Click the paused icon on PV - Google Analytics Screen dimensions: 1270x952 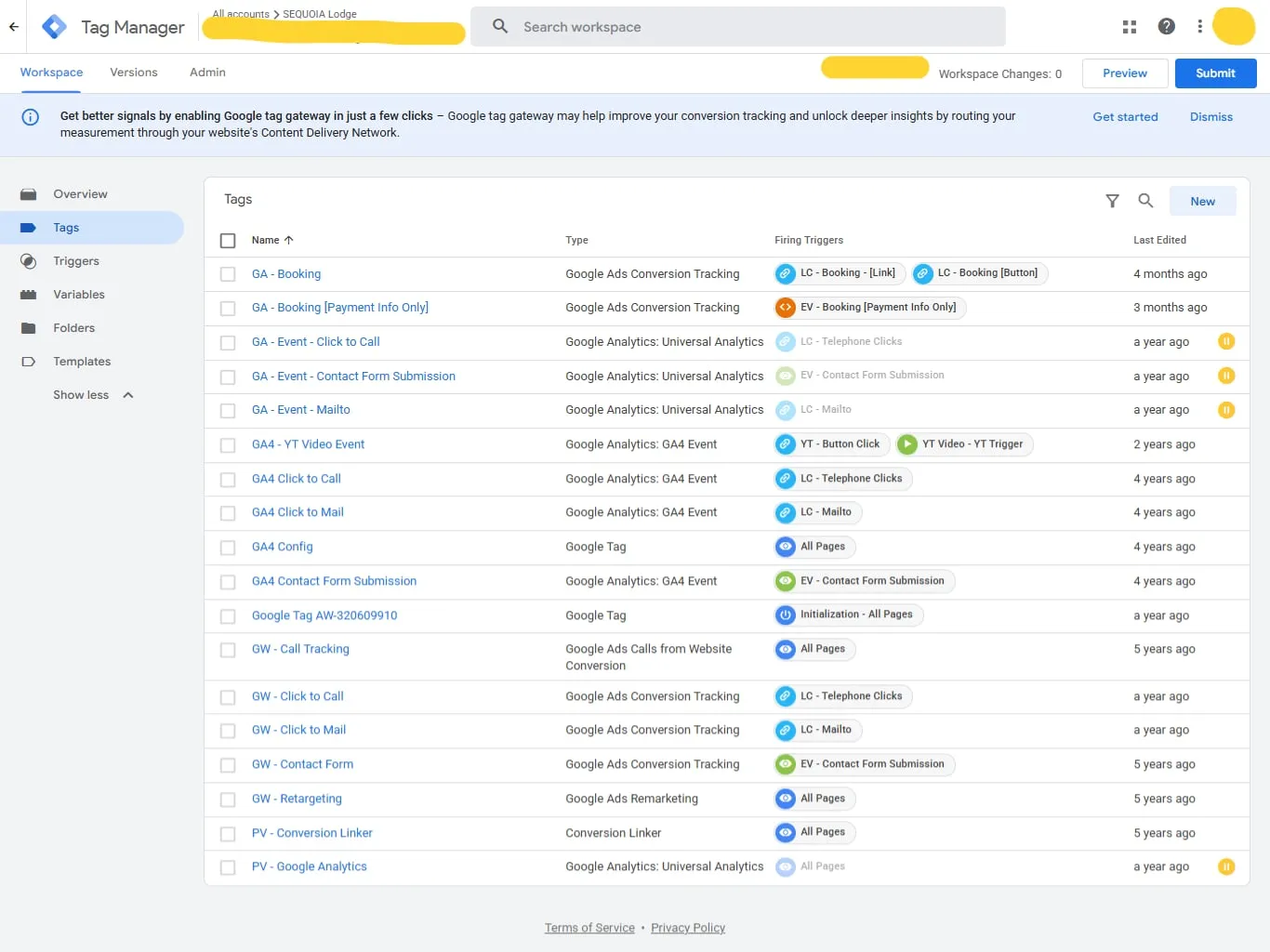(x=1226, y=866)
